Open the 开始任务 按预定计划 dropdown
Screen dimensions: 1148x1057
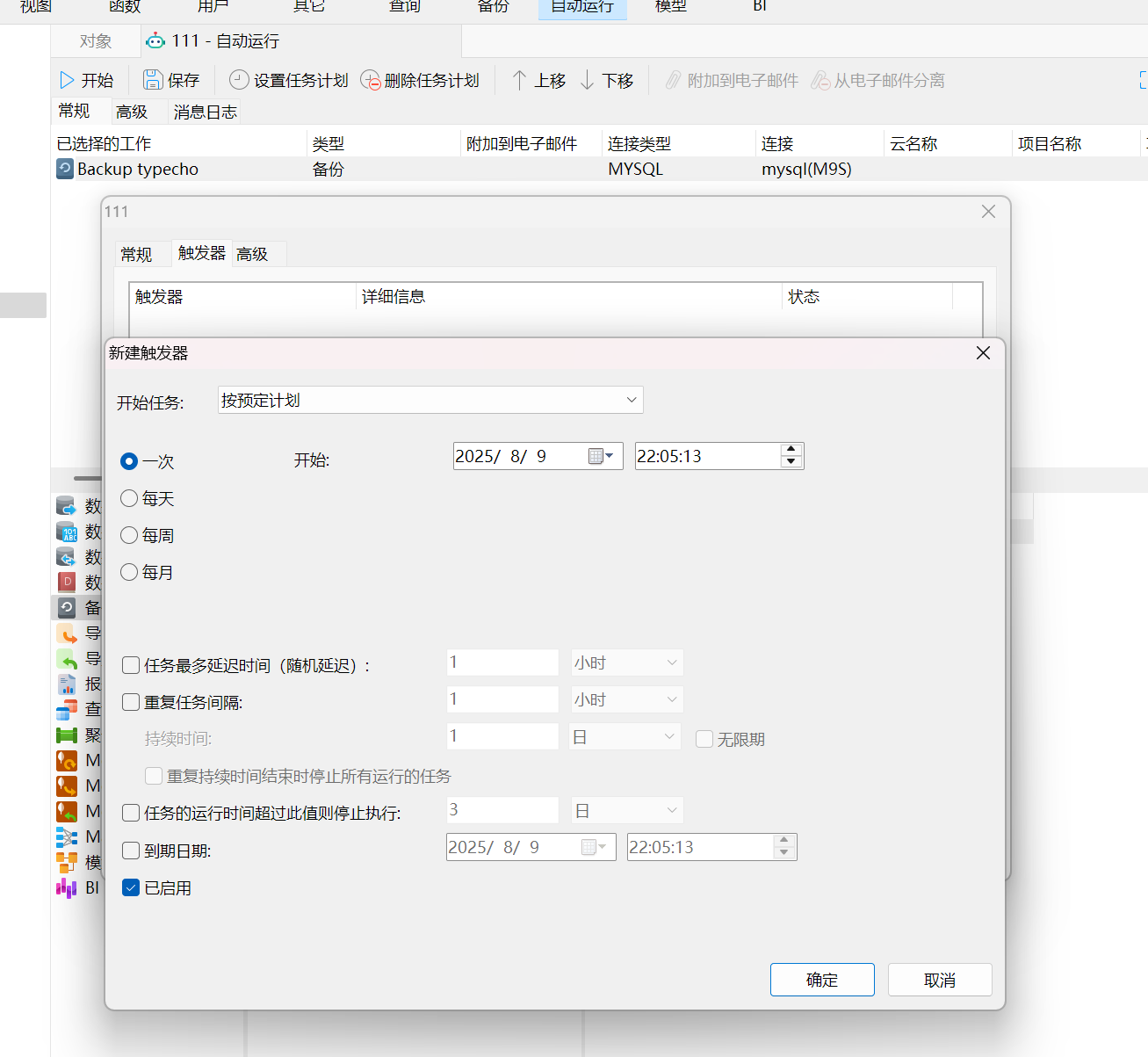(x=430, y=400)
